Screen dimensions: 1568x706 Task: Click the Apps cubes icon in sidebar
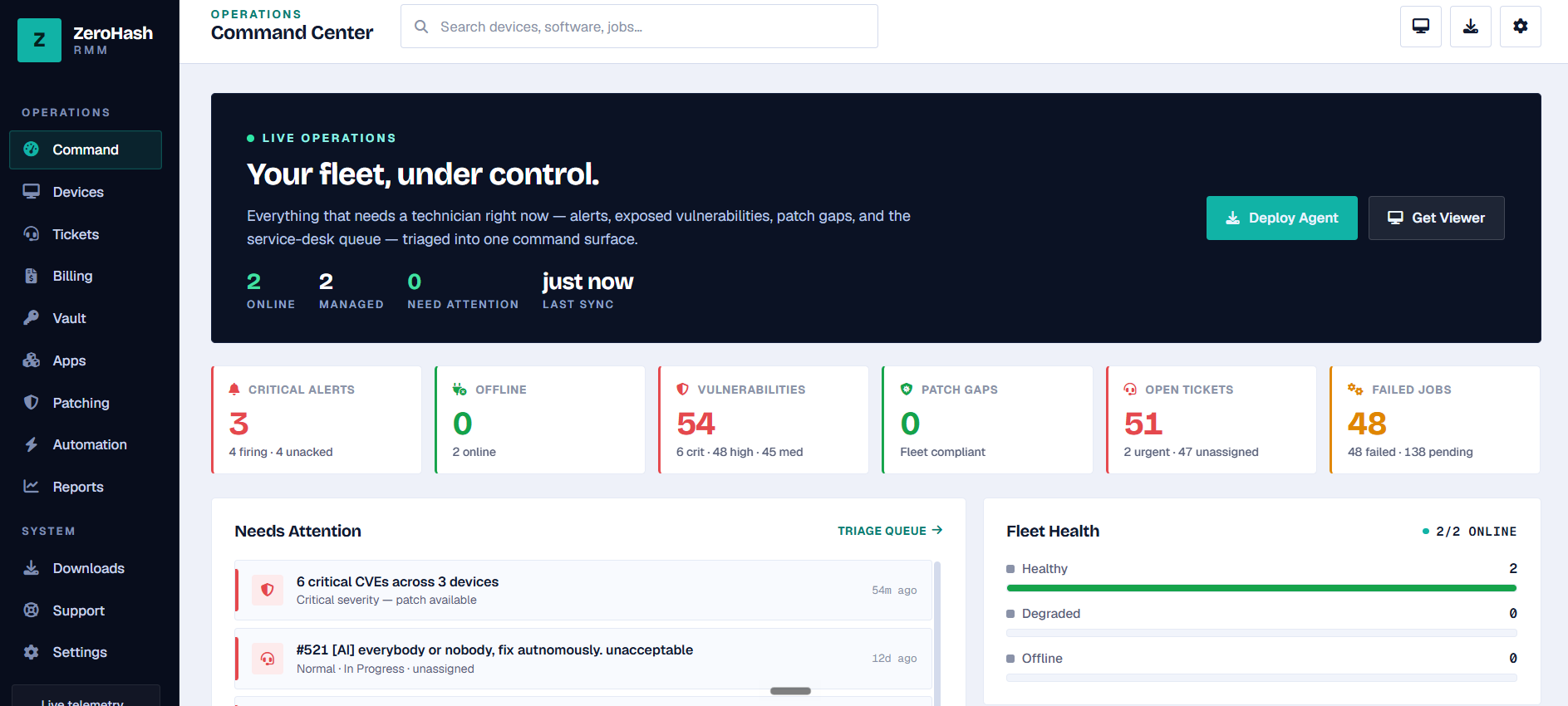click(32, 360)
